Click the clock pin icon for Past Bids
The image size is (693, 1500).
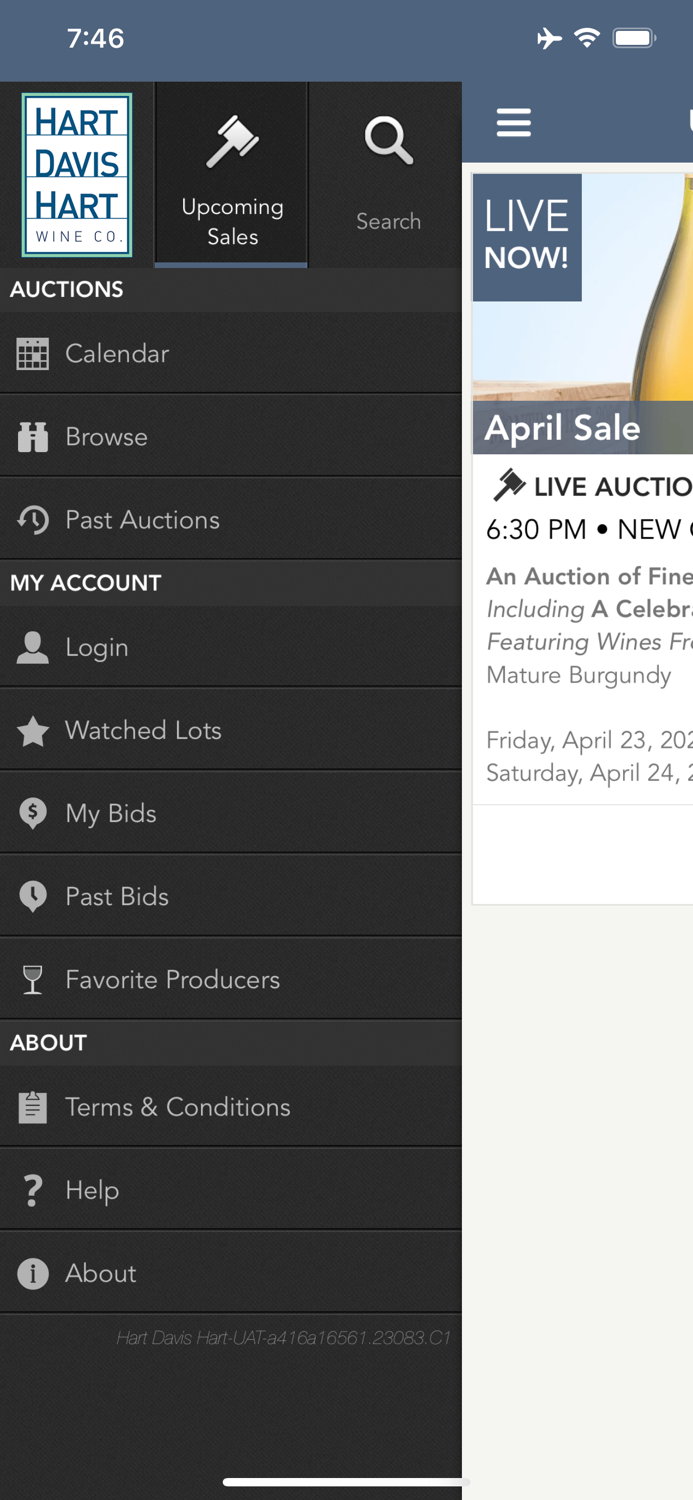(x=33, y=896)
